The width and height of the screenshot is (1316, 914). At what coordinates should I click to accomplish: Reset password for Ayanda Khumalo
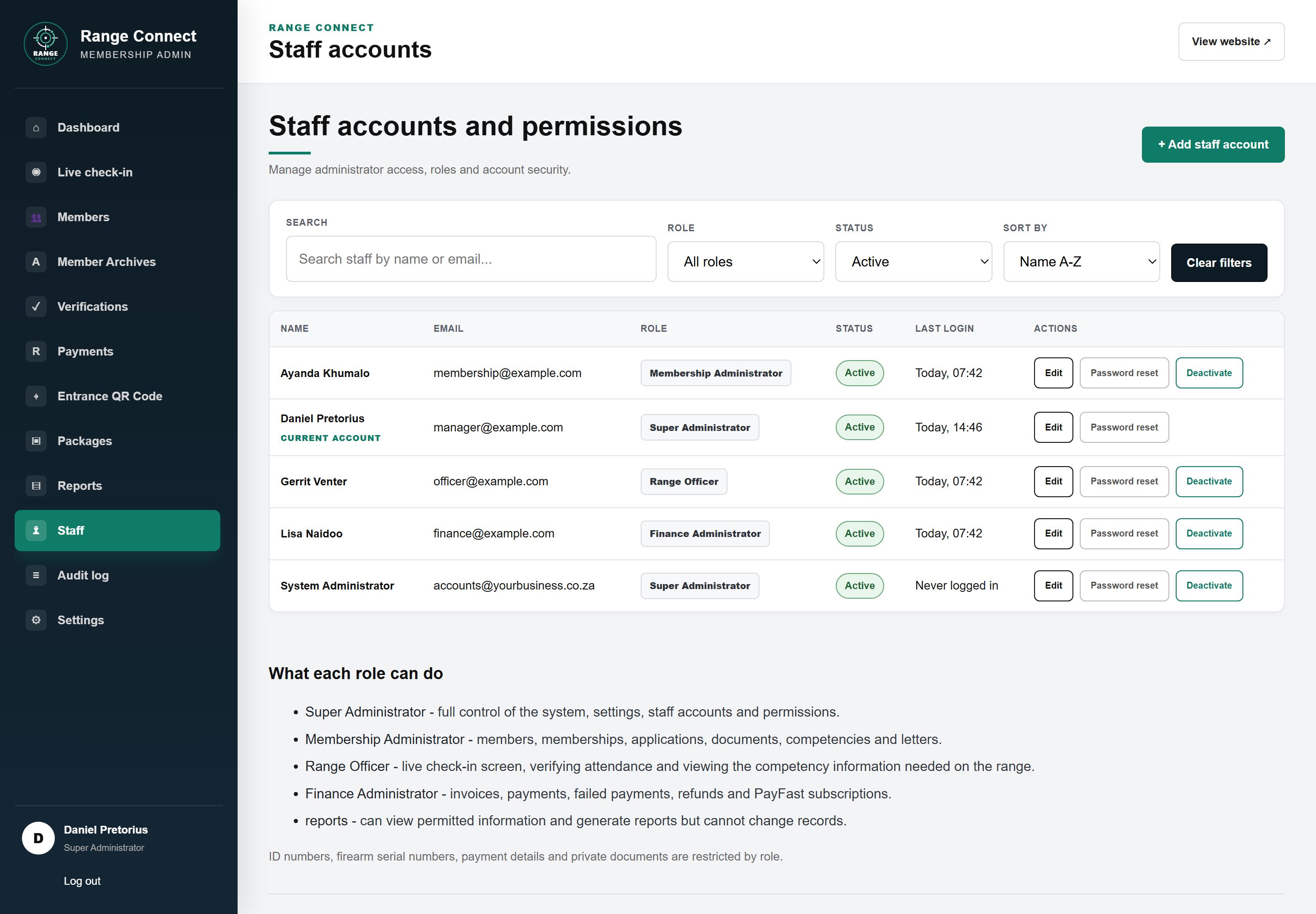coord(1124,373)
